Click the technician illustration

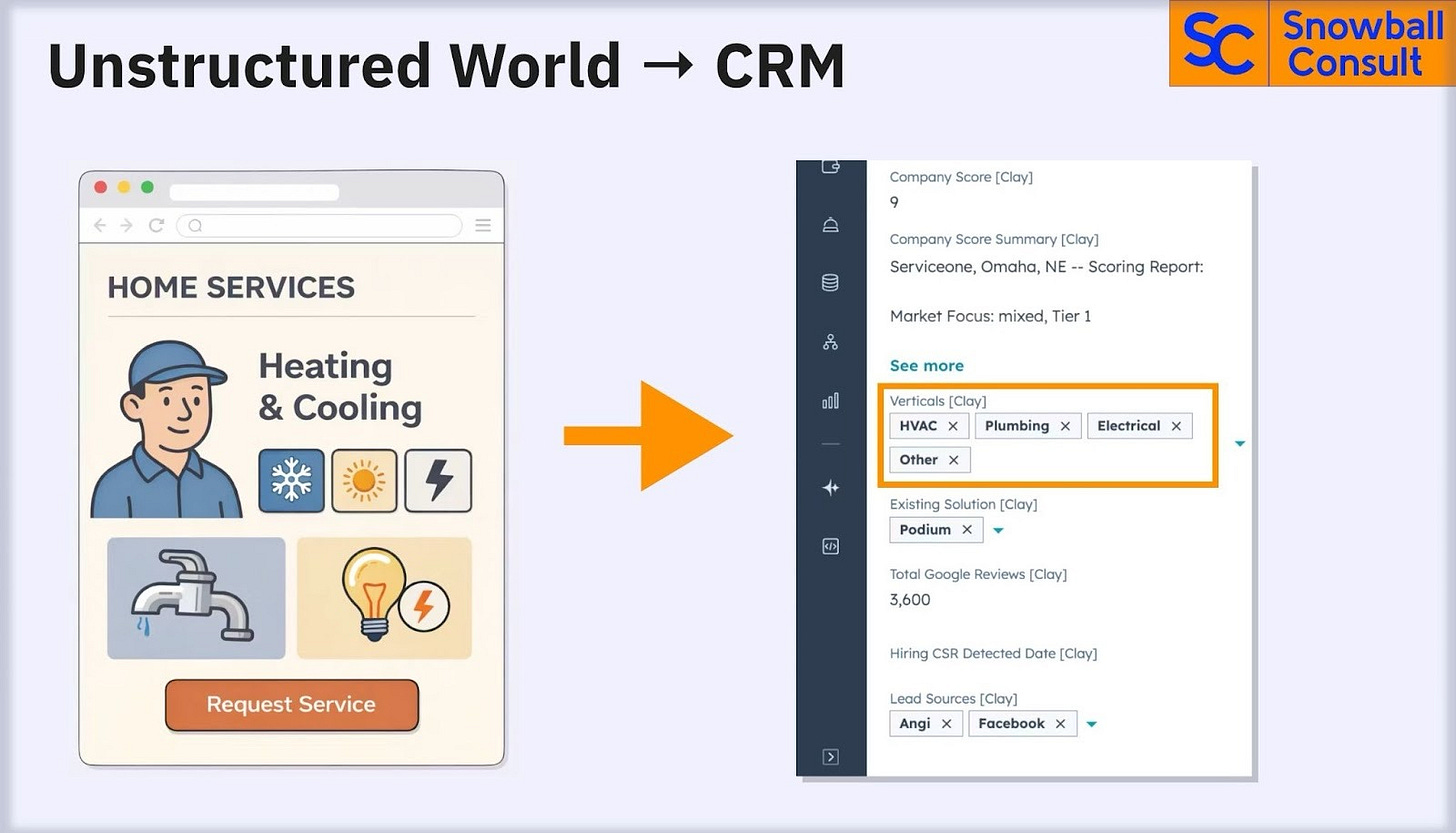coord(166,430)
